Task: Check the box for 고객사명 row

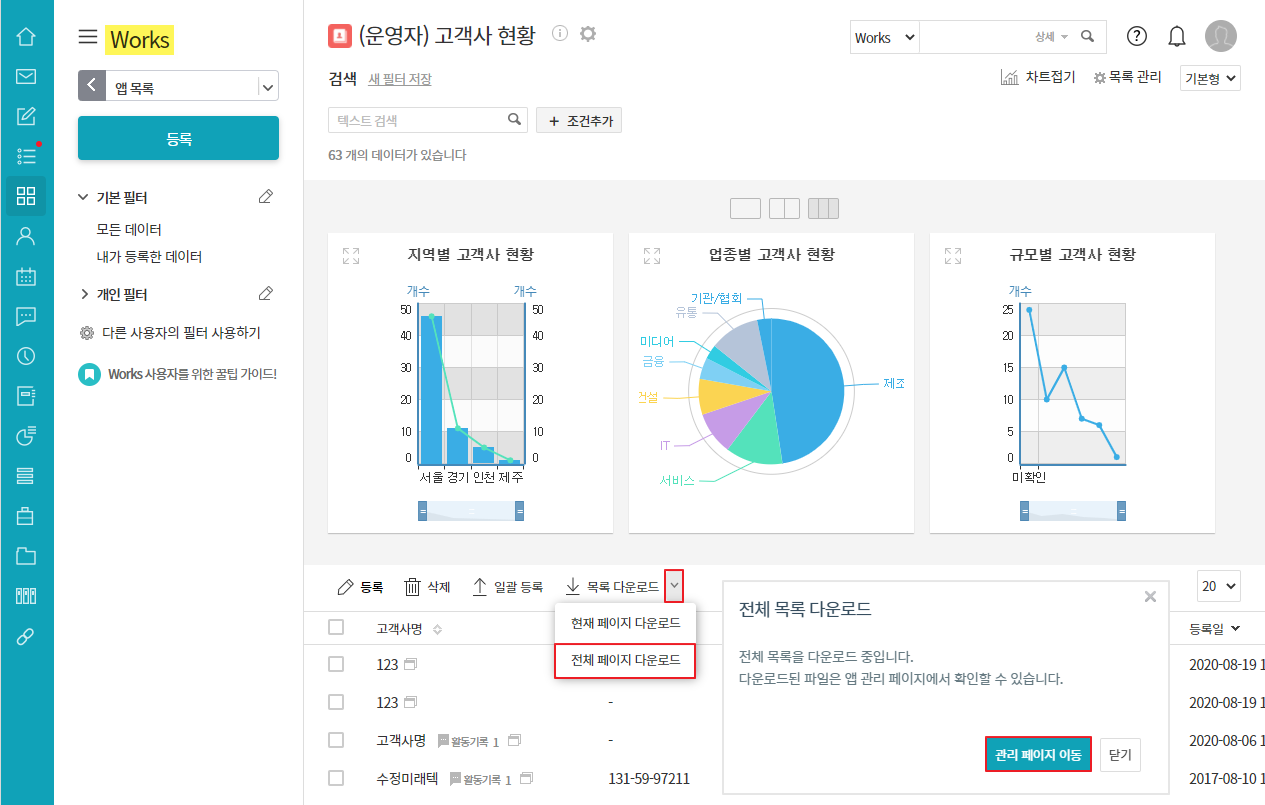Action: pyautogui.click(x=336, y=740)
